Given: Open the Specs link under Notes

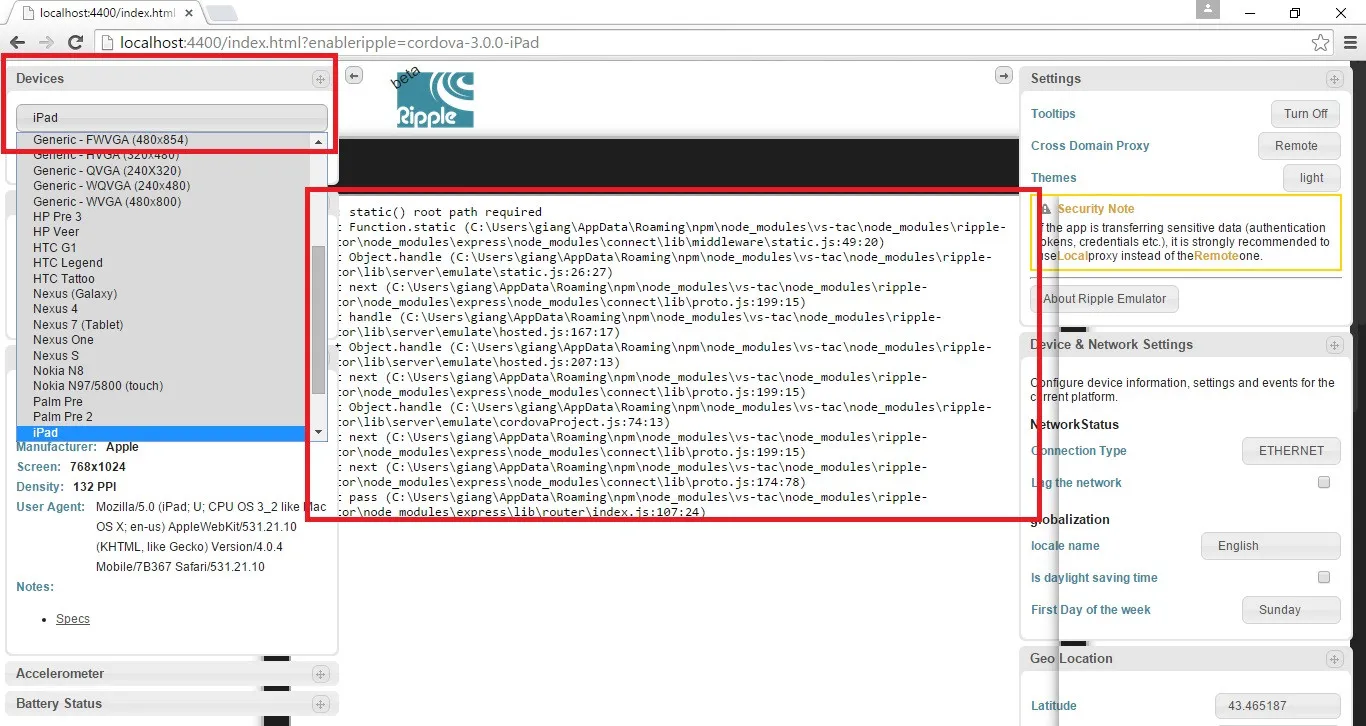Looking at the screenshot, I should point(73,619).
